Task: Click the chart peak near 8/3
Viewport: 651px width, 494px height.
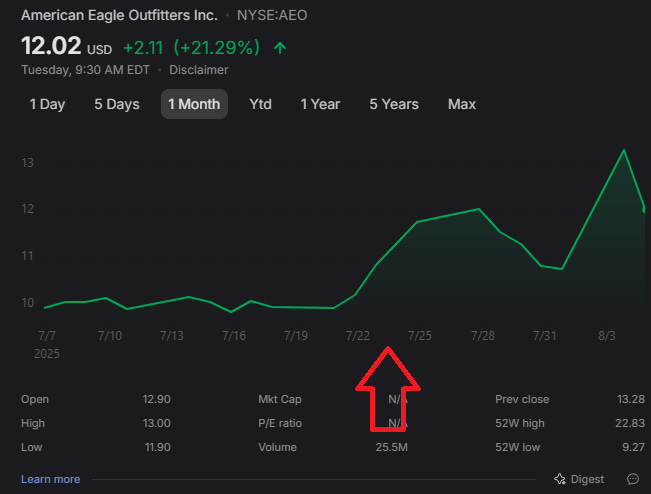Action: pos(624,150)
